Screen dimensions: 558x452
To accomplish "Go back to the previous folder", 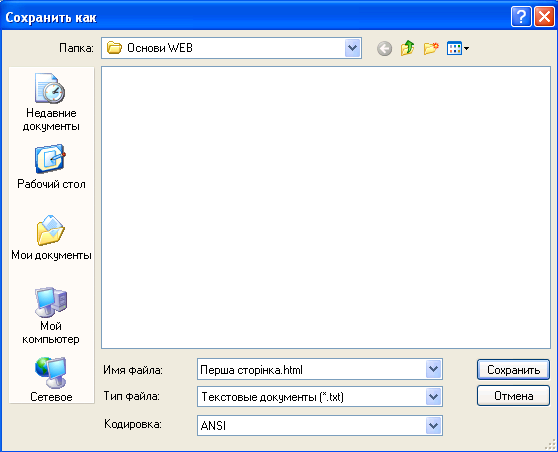I will click(x=384, y=48).
